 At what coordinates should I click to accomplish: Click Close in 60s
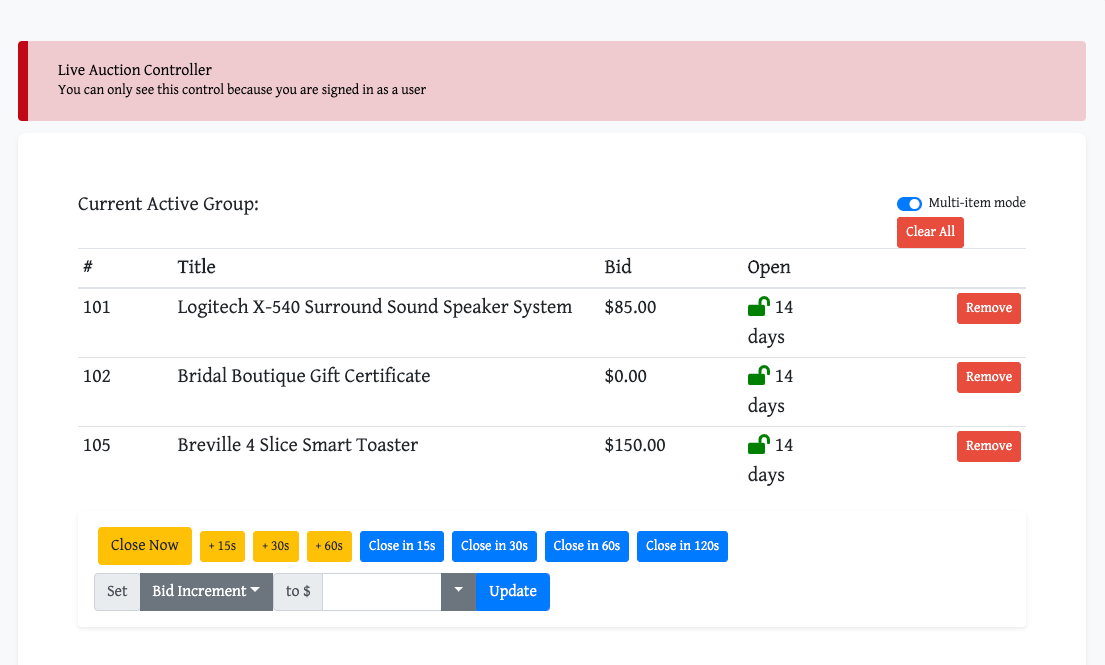586,547
